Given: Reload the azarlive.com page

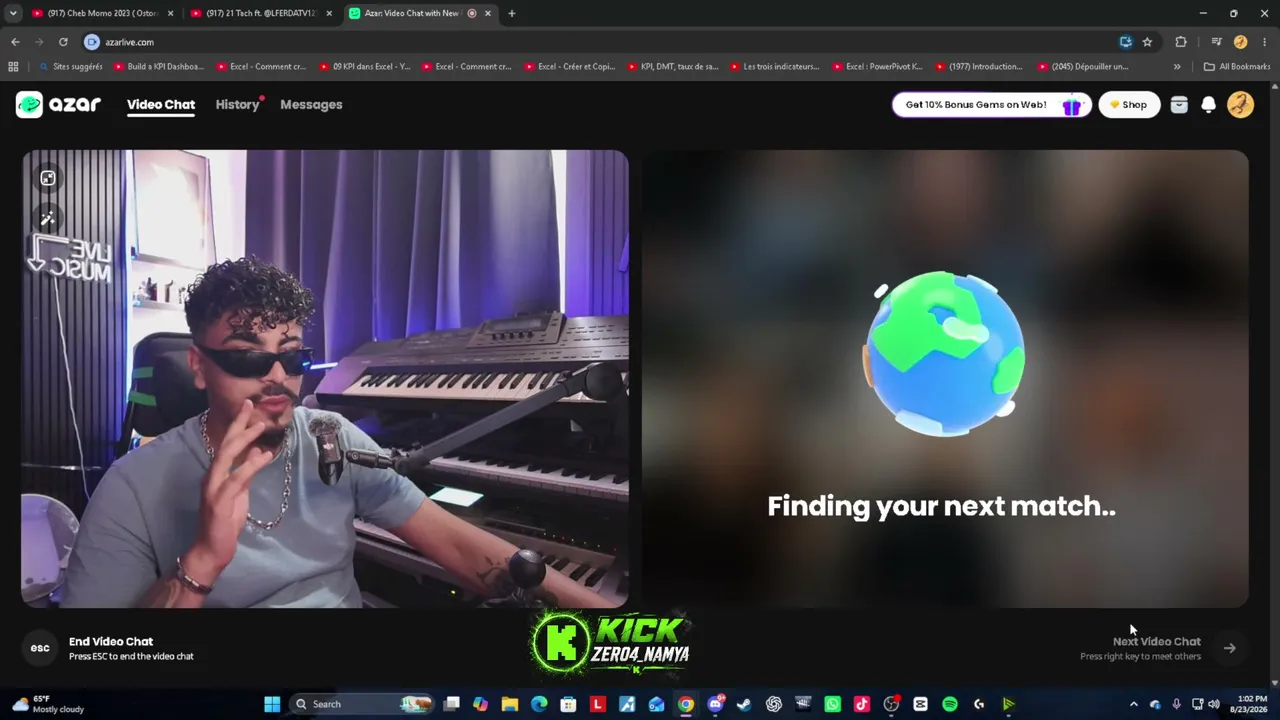Looking at the screenshot, I should pos(63,42).
